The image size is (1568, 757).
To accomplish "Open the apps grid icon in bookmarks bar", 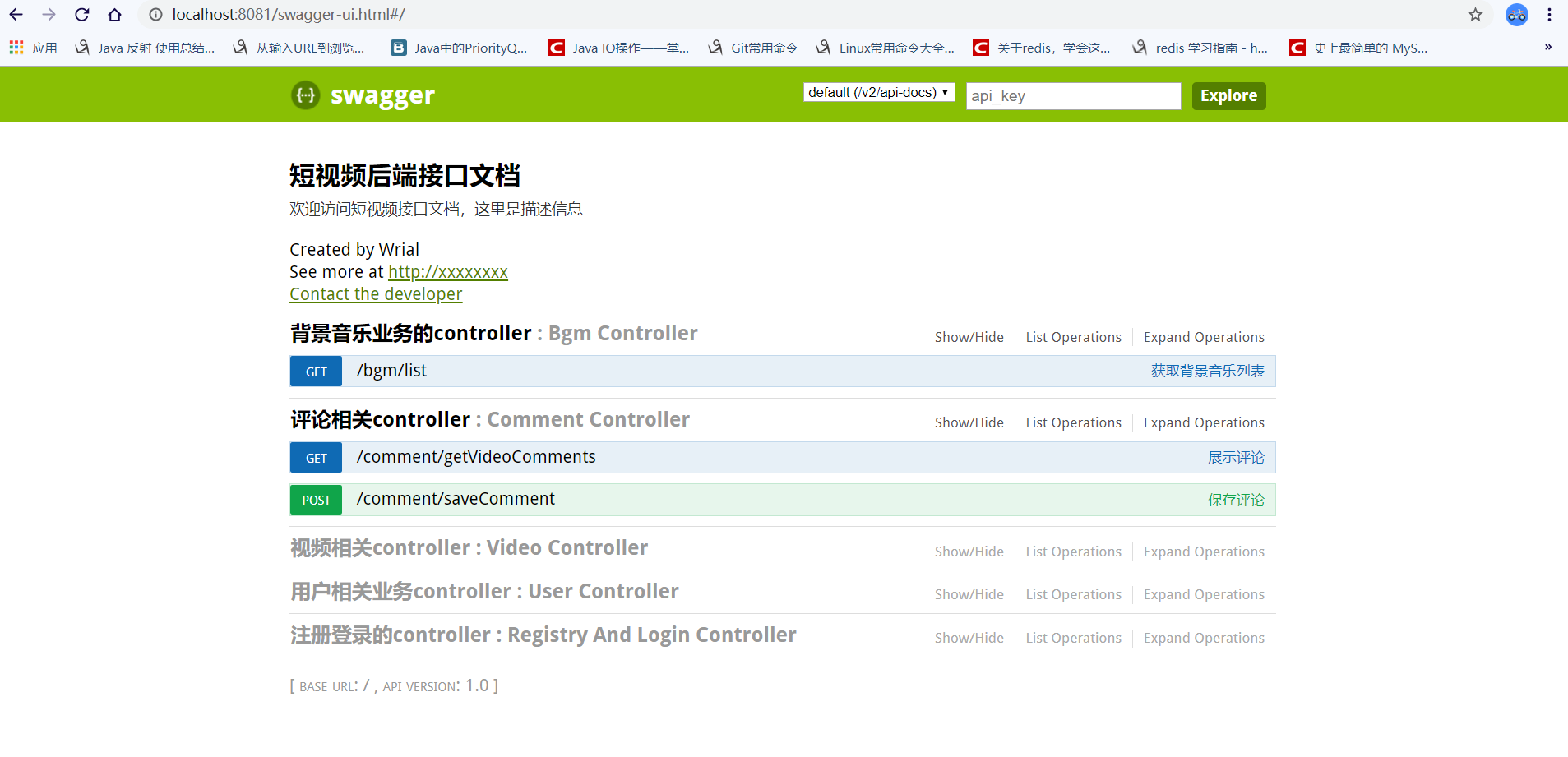I will (x=16, y=48).
